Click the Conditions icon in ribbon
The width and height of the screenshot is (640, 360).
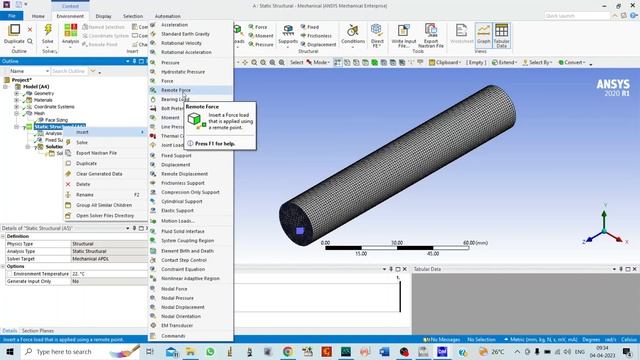[x=353, y=31]
